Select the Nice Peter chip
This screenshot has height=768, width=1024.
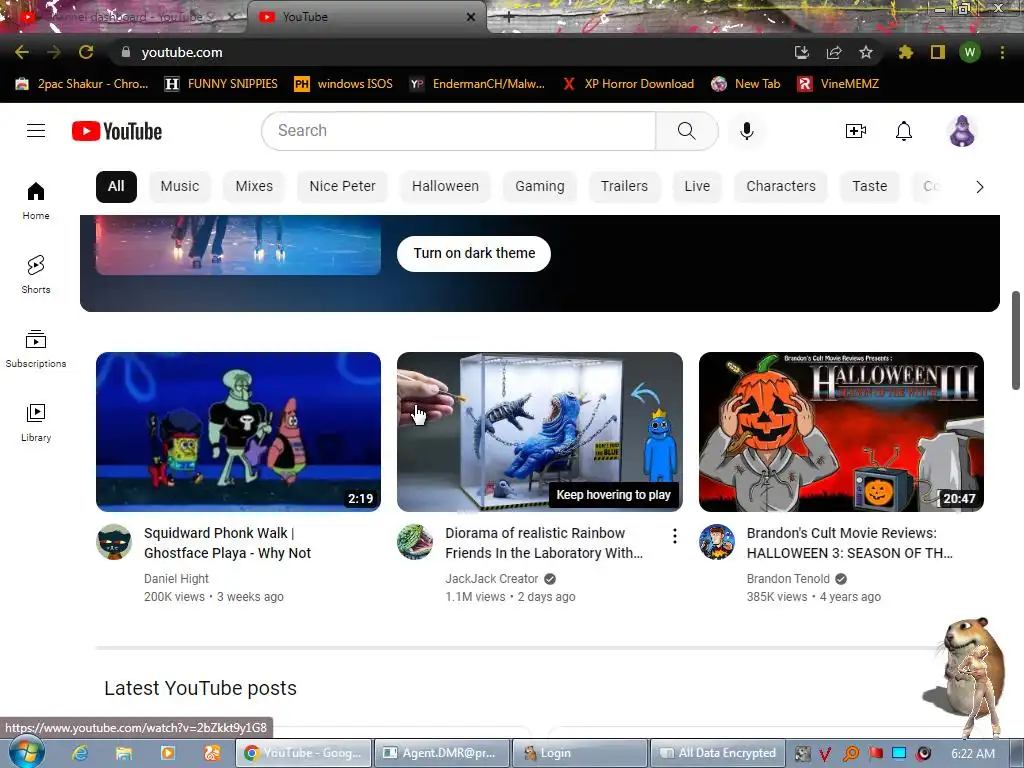342,187
